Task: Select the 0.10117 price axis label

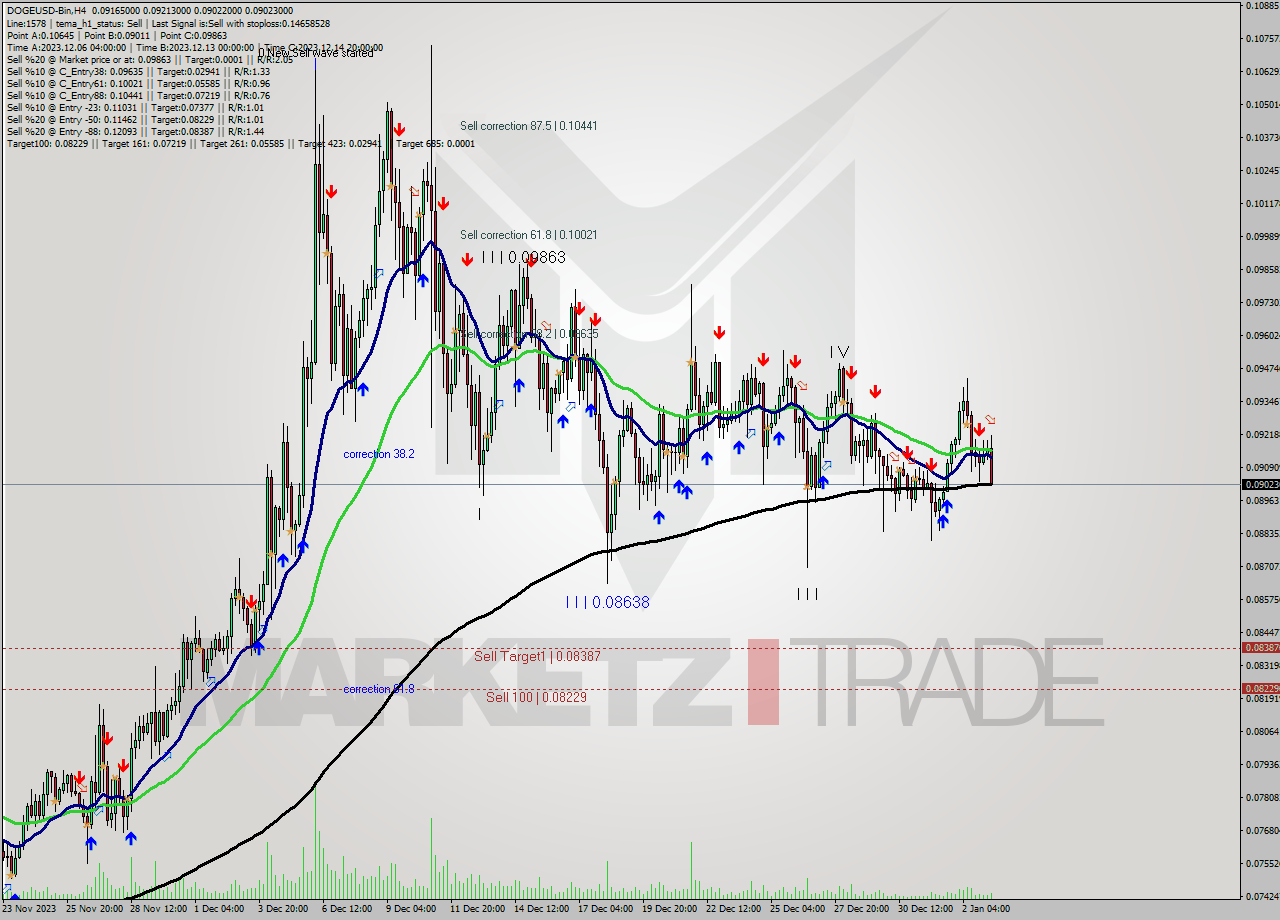Action: [1262, 203]
